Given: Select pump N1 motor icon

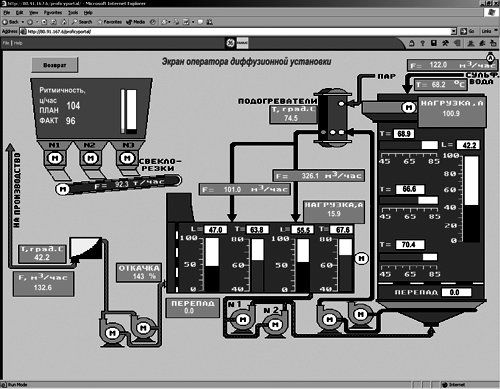Looking at the screenshot, I should (x=243, y=320).
